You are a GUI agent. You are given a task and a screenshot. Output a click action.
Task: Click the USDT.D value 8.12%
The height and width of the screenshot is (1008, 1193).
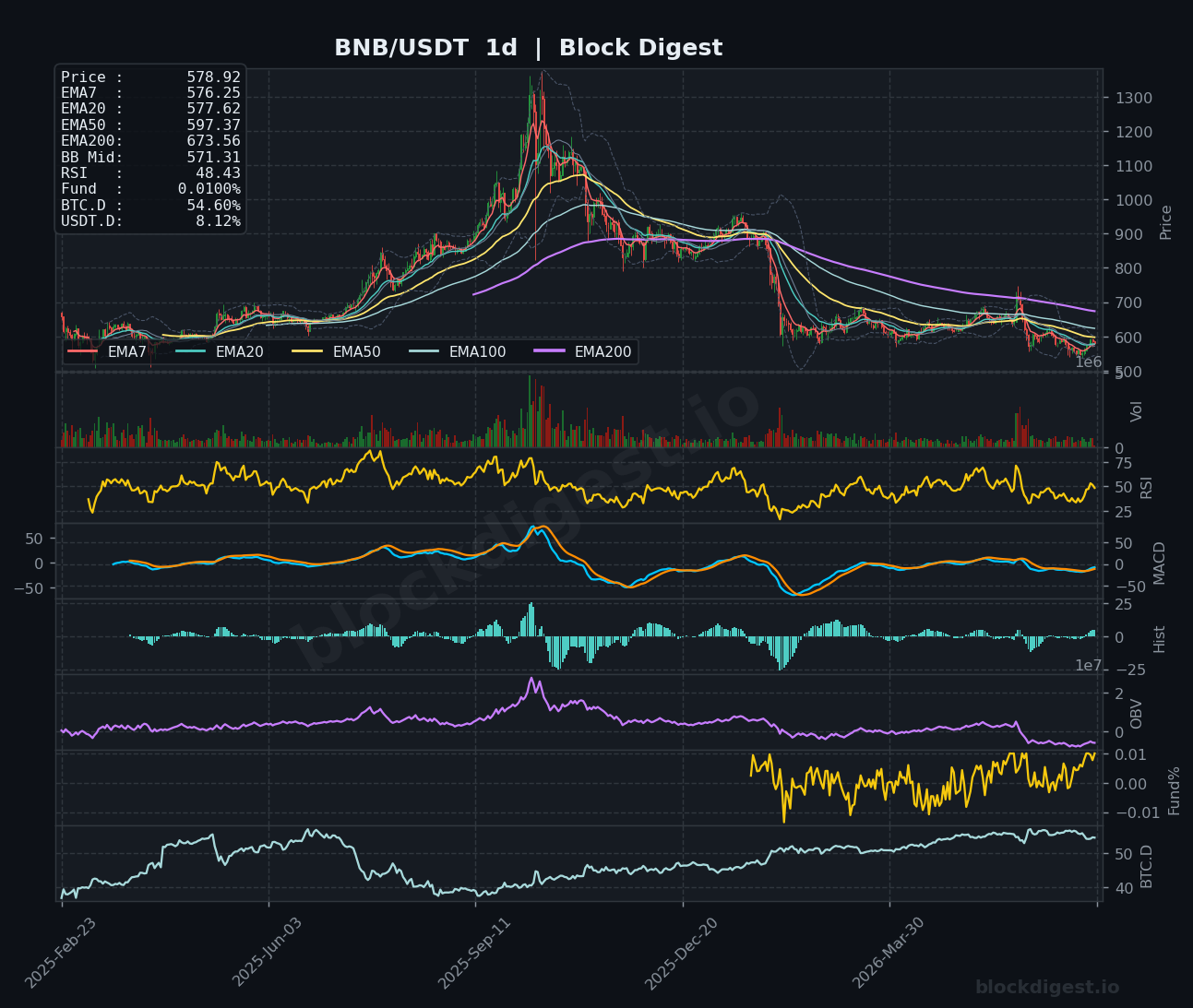tap(218, 221)
